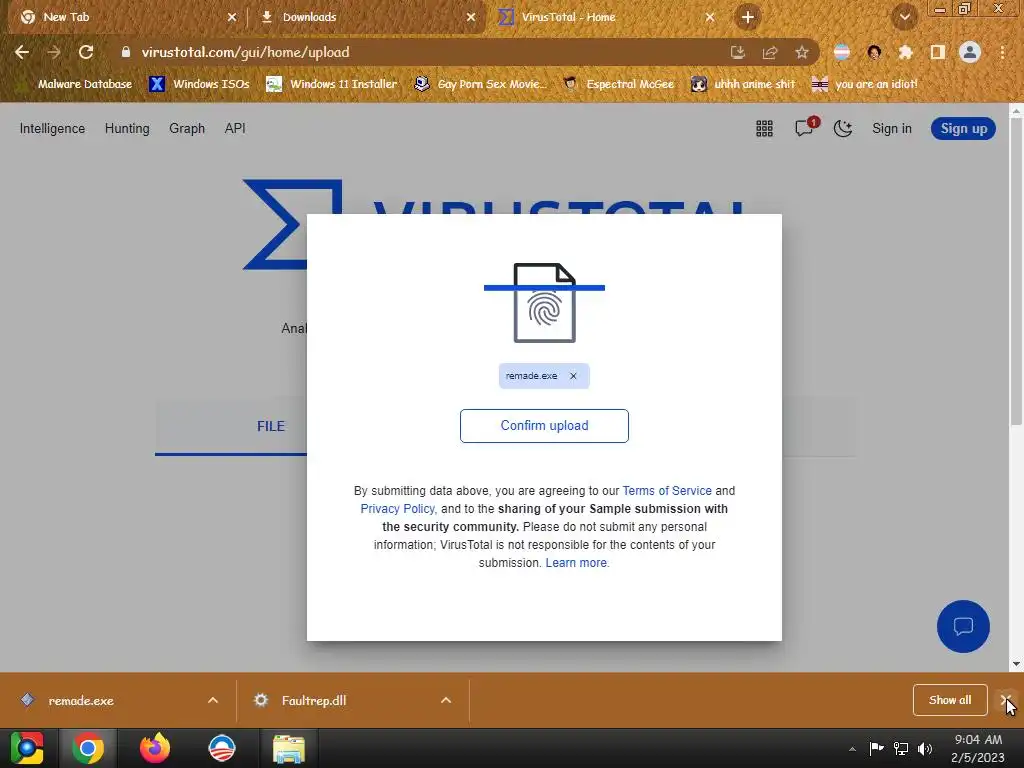The height and width of the screenshot is (768, 1024).
Task: Bookmark this page with the star
Action: (x=802, y=52)
